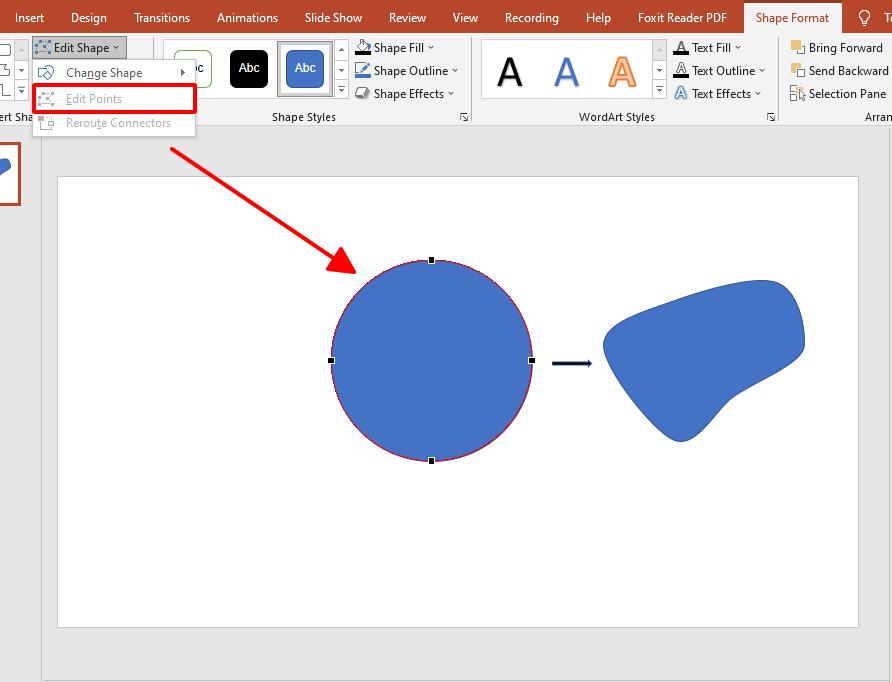
Task: Open the Shape Styles gallery more arrow
Action: (x=340, y=90)
